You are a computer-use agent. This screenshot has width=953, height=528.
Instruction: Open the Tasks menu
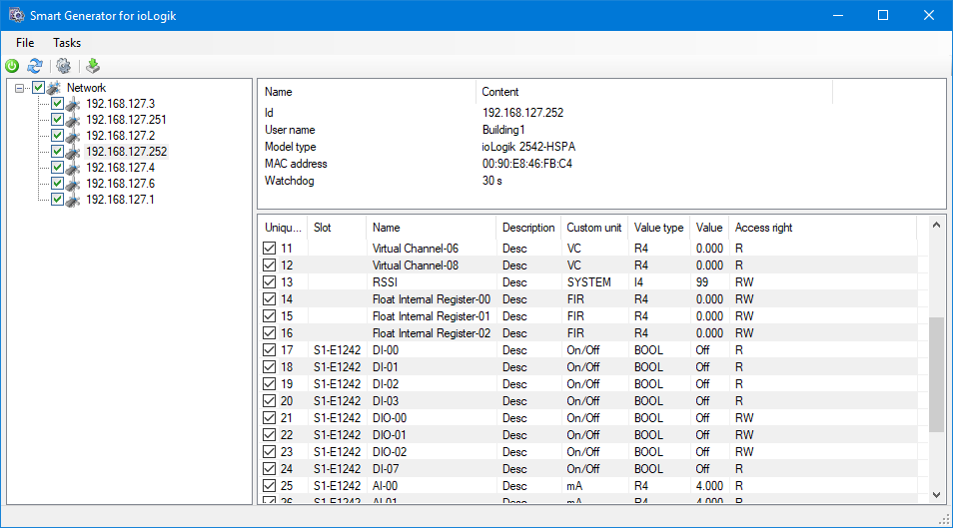[x=67, y=43]
